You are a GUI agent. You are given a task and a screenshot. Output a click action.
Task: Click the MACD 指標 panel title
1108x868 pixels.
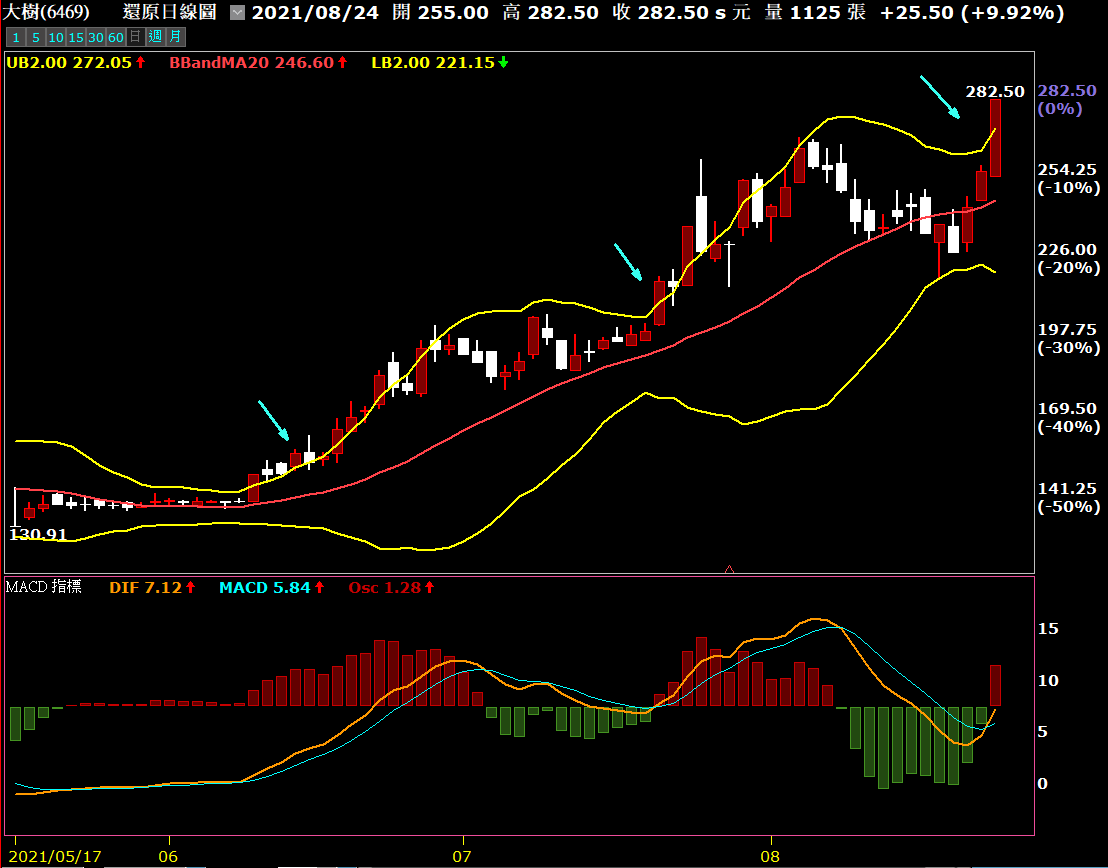[x=44, y=587]
